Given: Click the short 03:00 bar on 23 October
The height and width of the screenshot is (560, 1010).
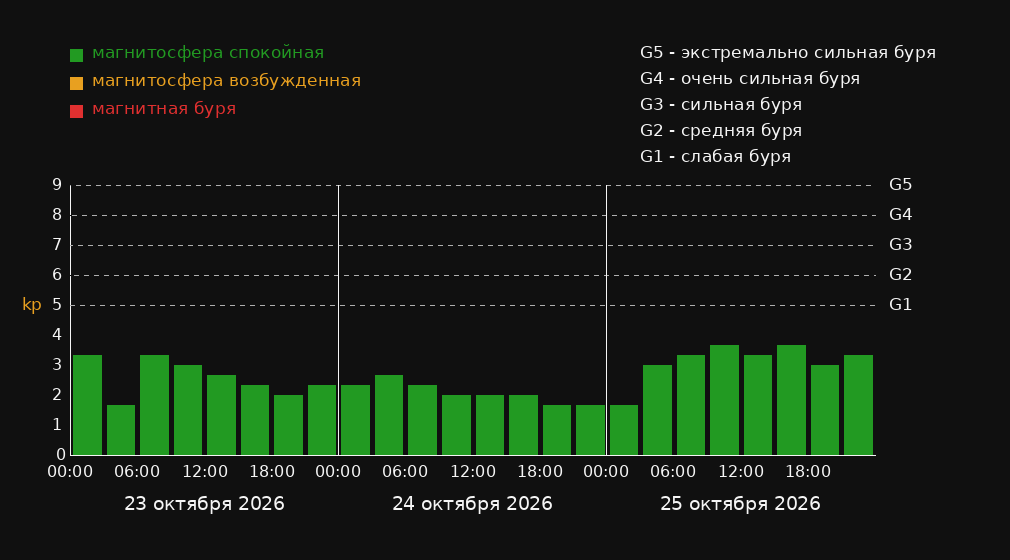Looking at the screenshot, I should click(121, 430).
